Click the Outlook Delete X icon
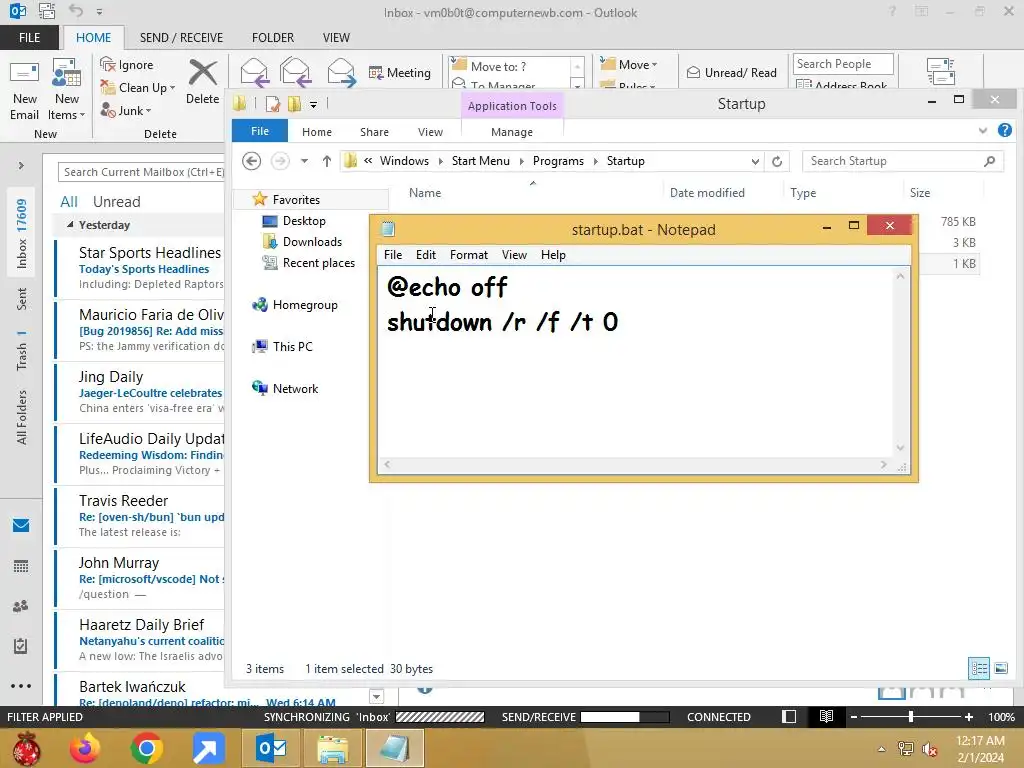The image size is (1024, 768). (x=202, y=73)
